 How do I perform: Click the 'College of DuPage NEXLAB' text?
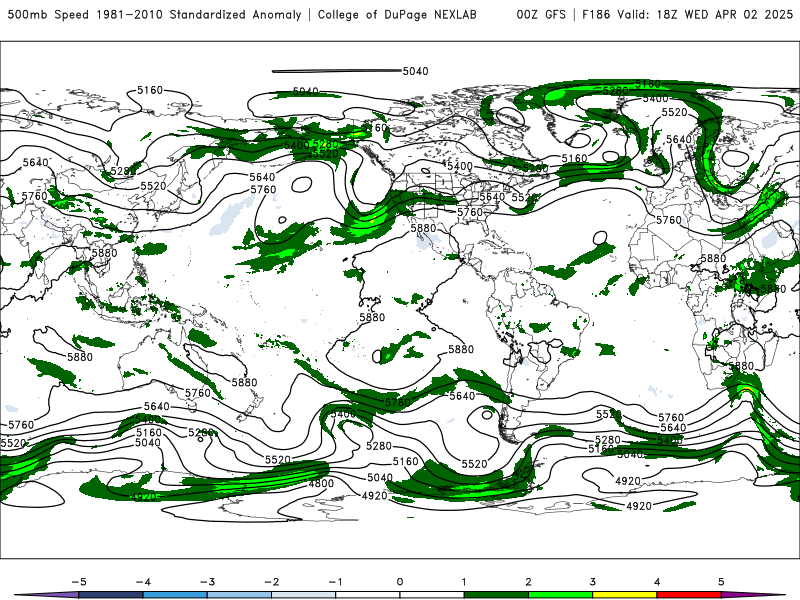(x=397, y=14)
